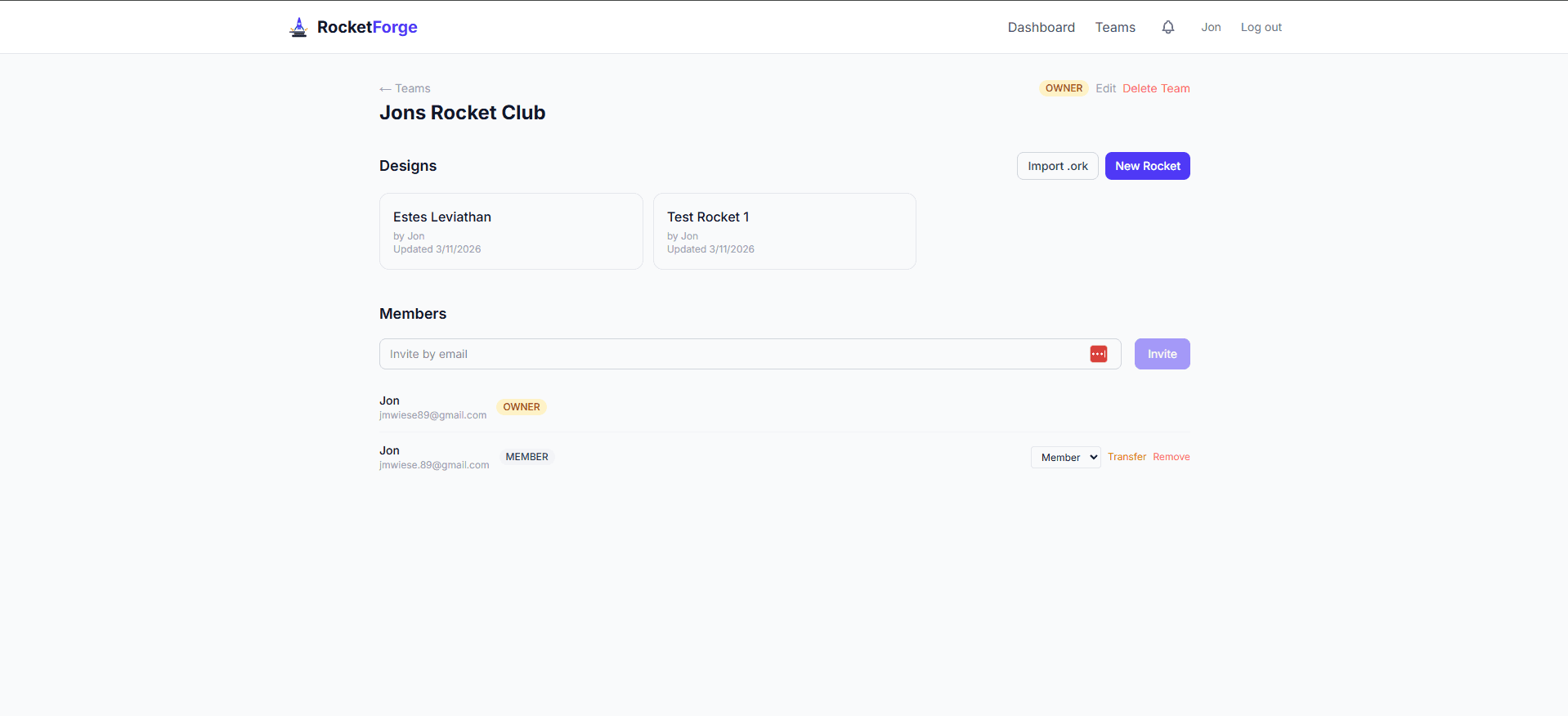
Task: Click Edit to rename the team
Action: (x=1105, y=88)
